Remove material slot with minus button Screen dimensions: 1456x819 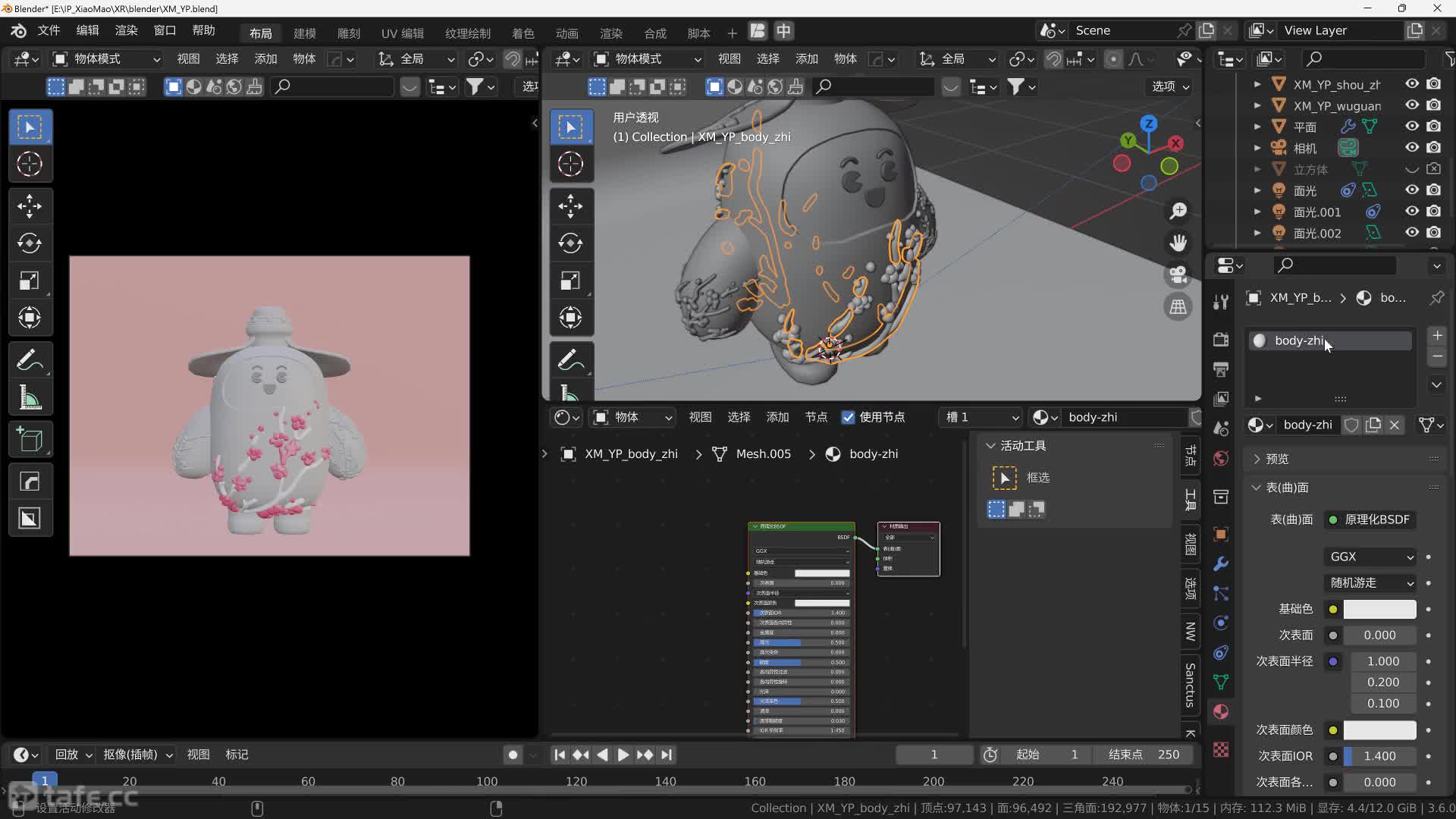tap(1437, 356)
